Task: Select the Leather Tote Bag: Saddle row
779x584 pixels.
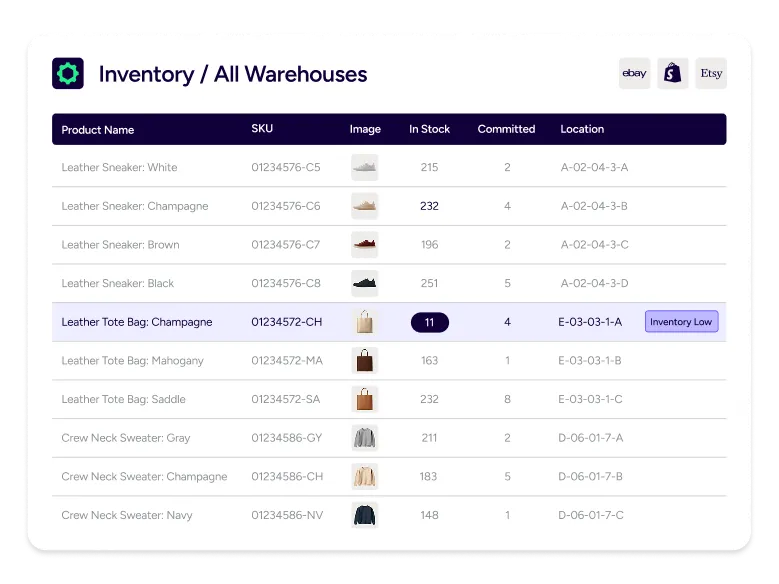Action: [123, 399]
